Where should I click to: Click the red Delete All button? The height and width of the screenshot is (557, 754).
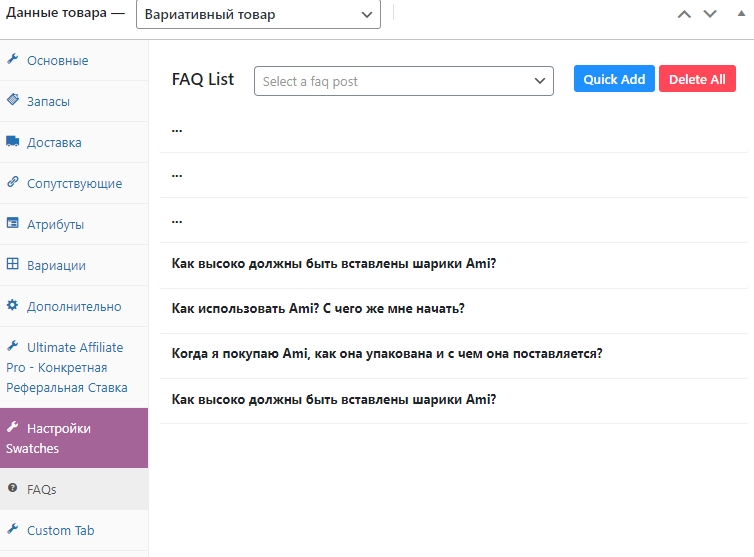pos(697,79)
